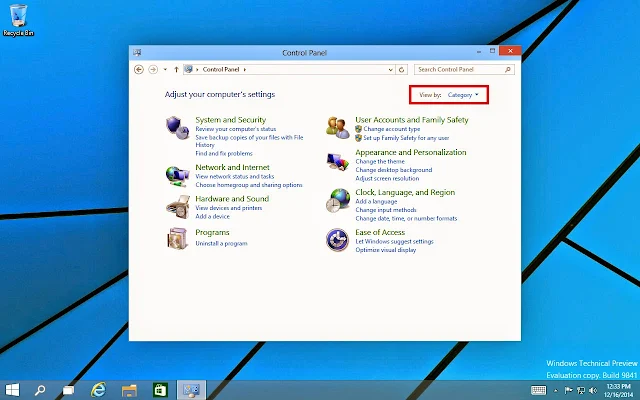Image resolution: width=640 pixels, height=400 pixels.
Task: Expand the chevron before the Control Panel breadcrumb
Action: (x=197, y=69)
